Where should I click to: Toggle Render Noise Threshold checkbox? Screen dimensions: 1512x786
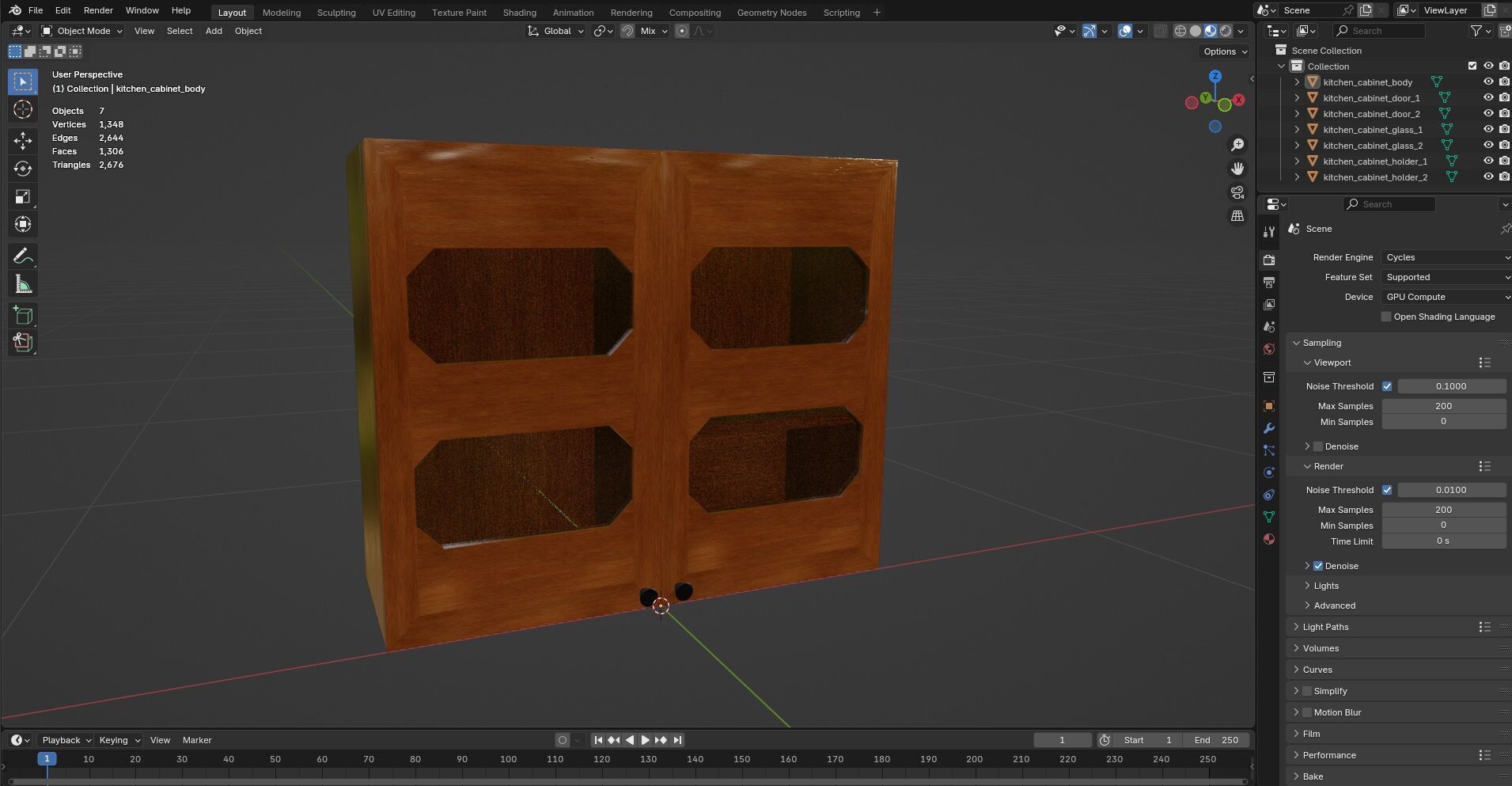[1387, 490]
